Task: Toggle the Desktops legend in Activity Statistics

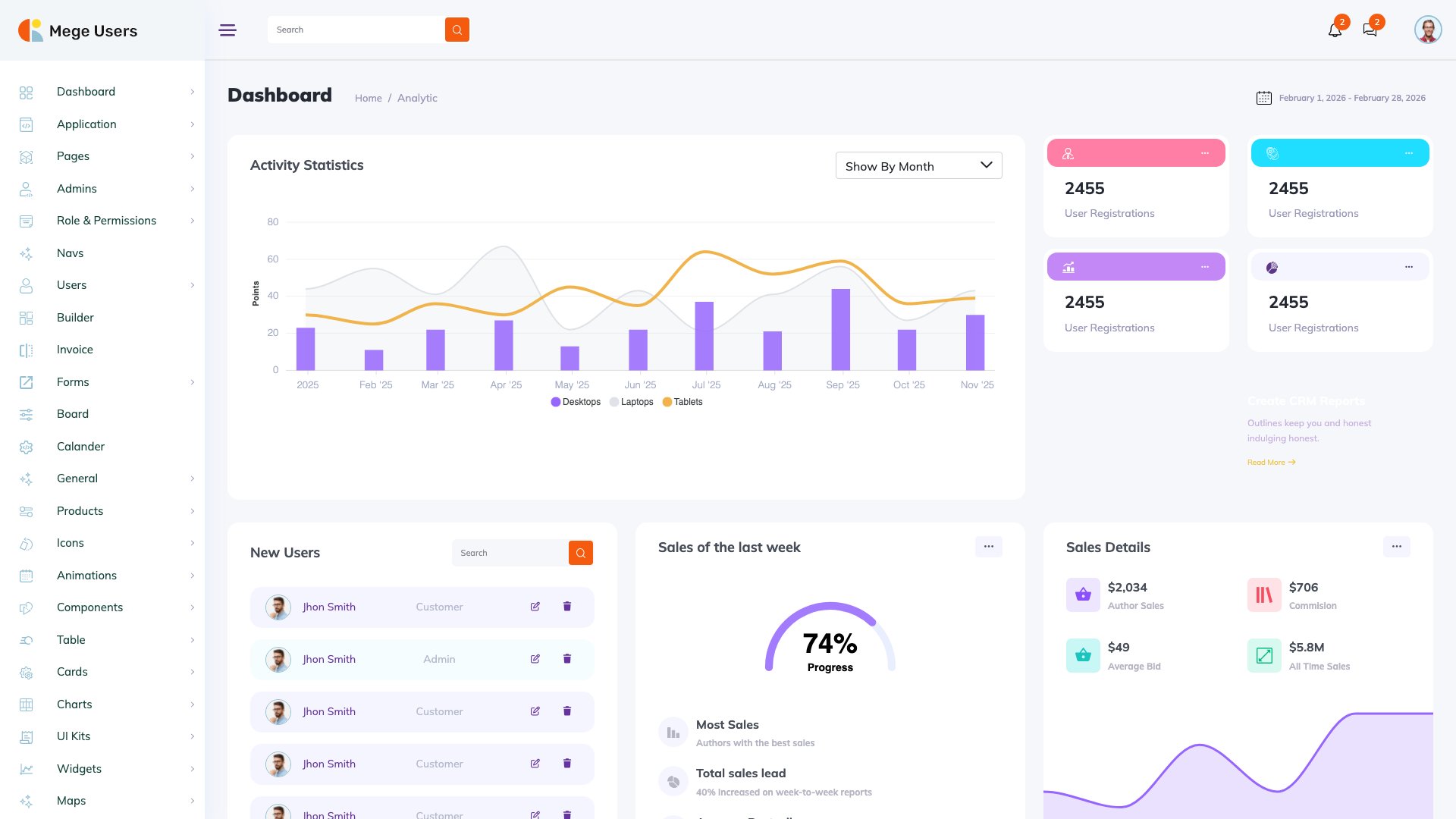Action: pos(576,401)
